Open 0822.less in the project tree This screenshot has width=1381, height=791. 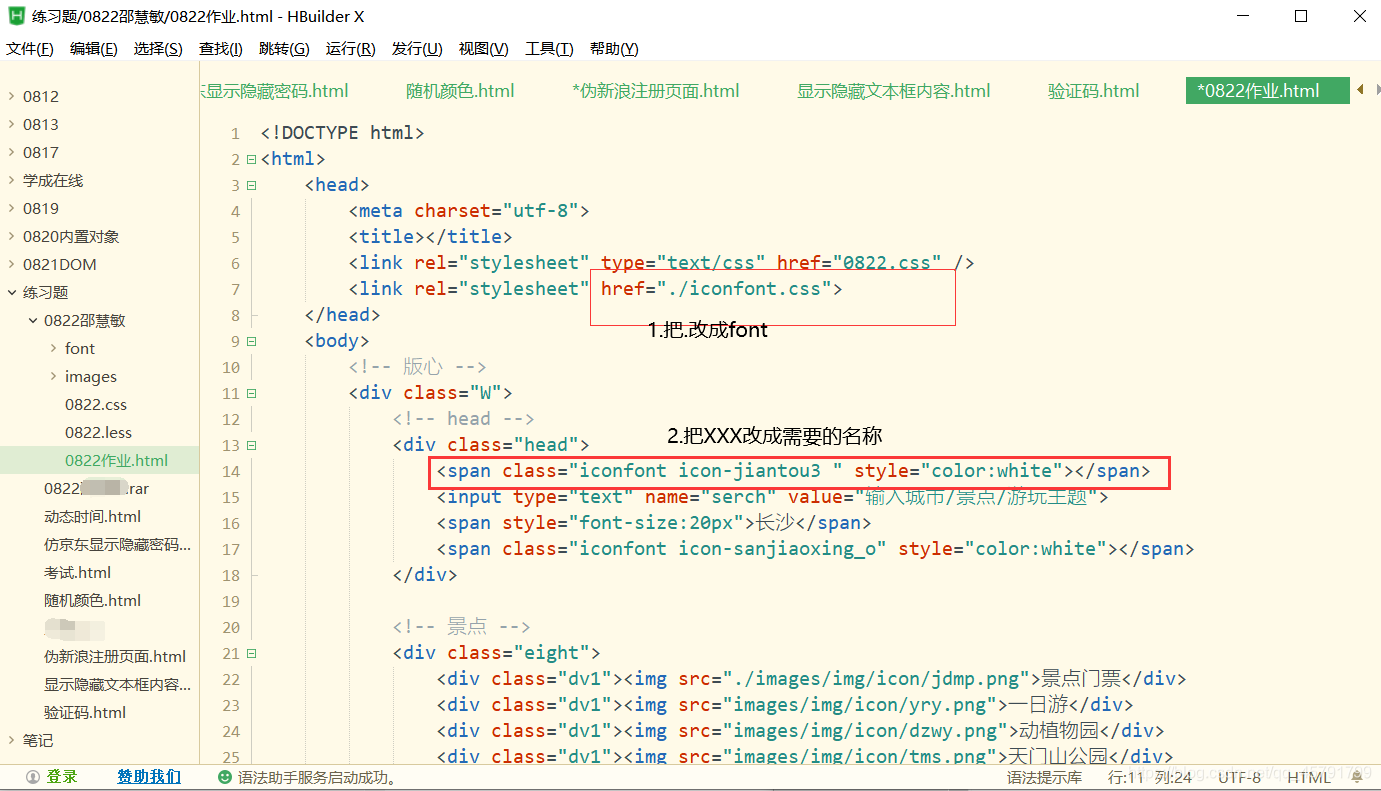click(98, 433)
